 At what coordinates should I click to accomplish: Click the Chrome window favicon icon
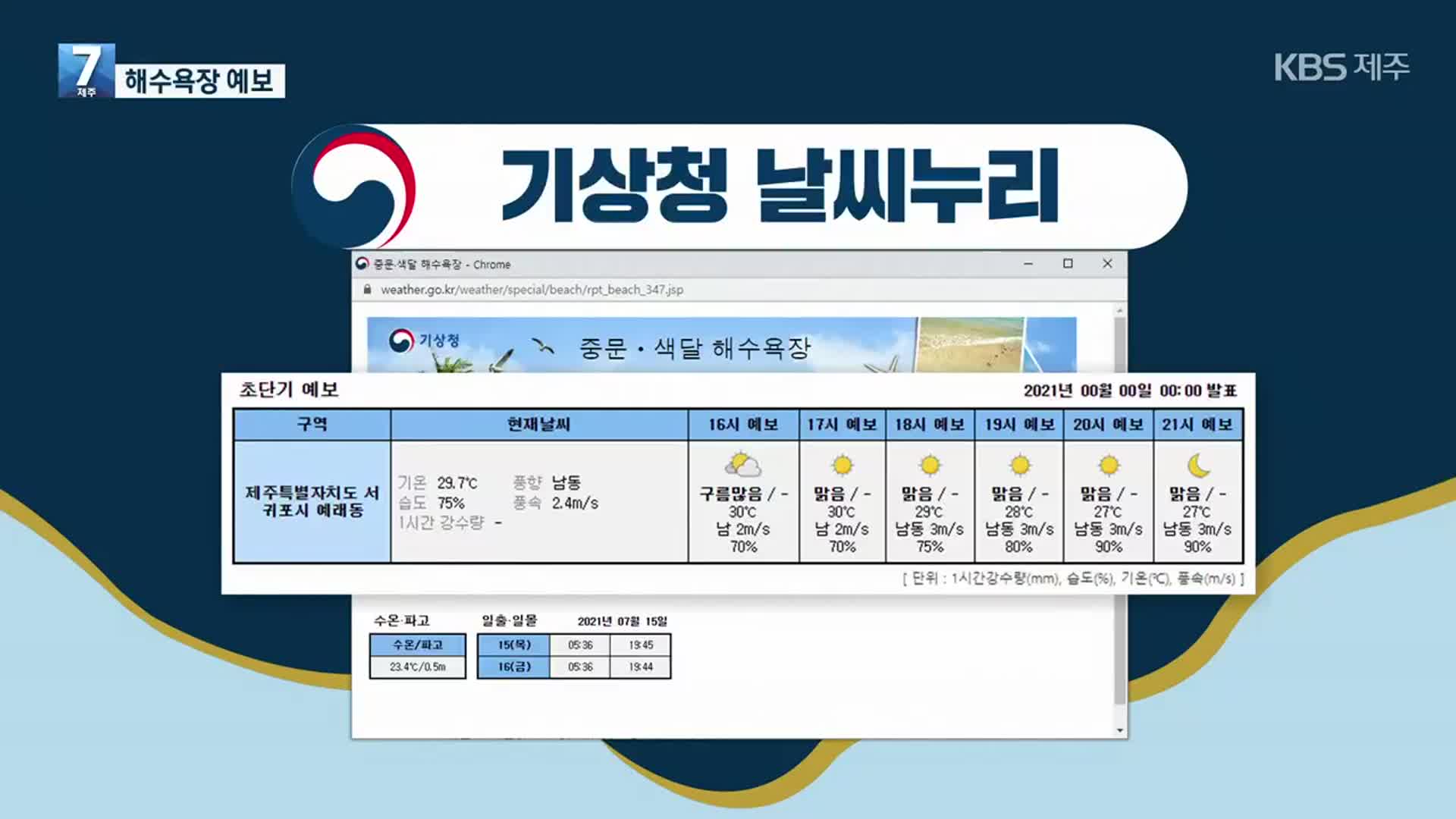pos(362,263)
